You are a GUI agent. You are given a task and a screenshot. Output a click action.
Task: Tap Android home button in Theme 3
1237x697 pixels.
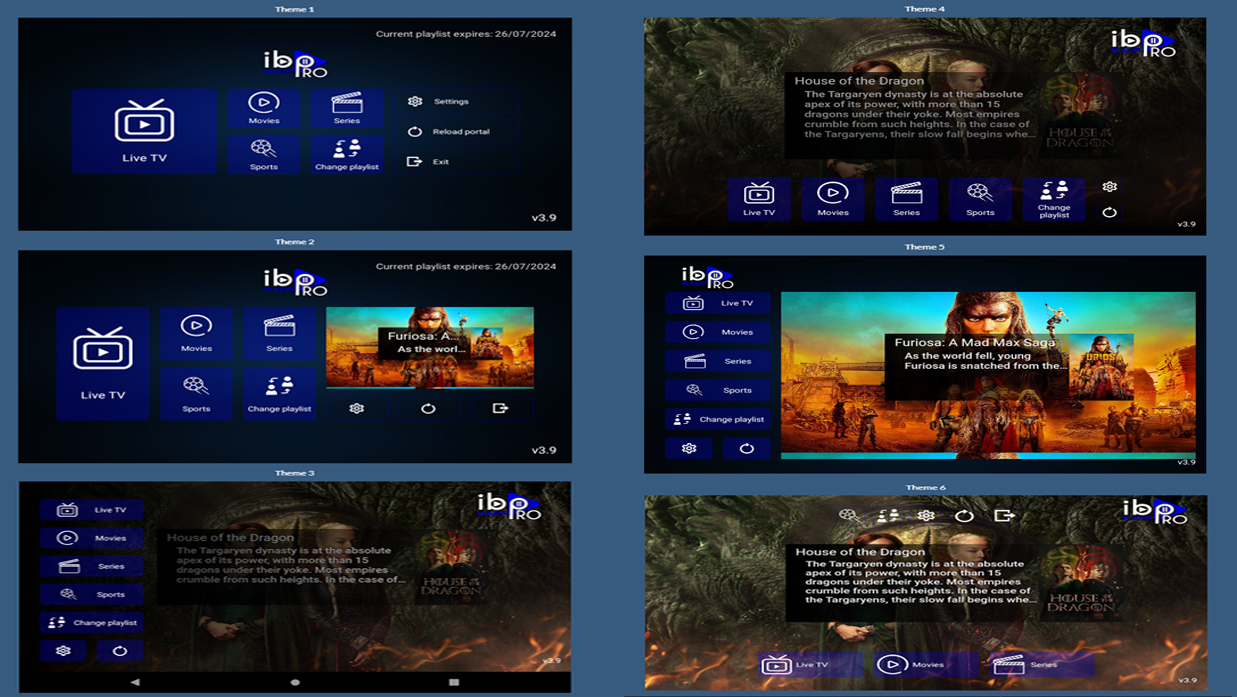click(295, 682)
